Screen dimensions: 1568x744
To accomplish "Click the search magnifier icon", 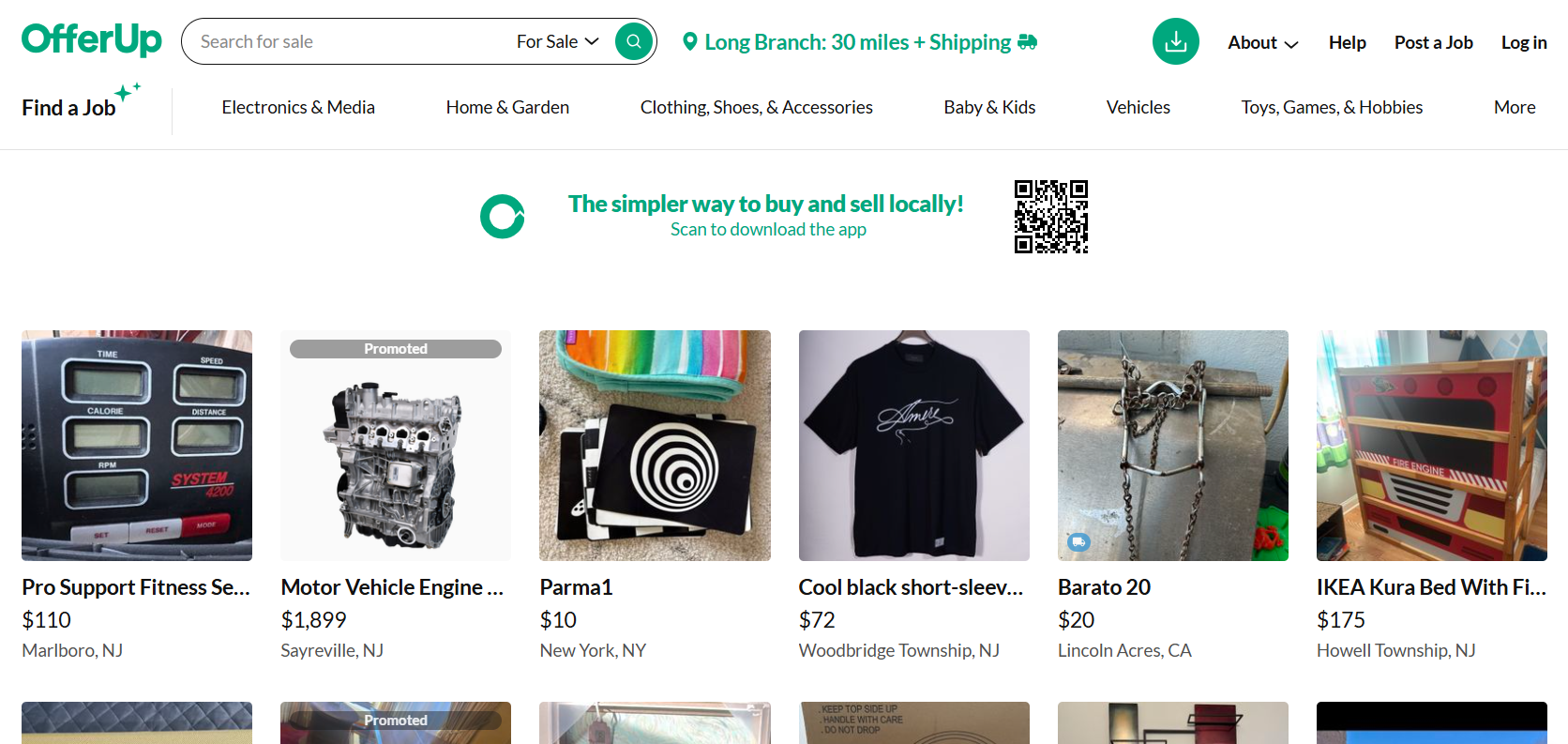I will click(x=633, y=41).
